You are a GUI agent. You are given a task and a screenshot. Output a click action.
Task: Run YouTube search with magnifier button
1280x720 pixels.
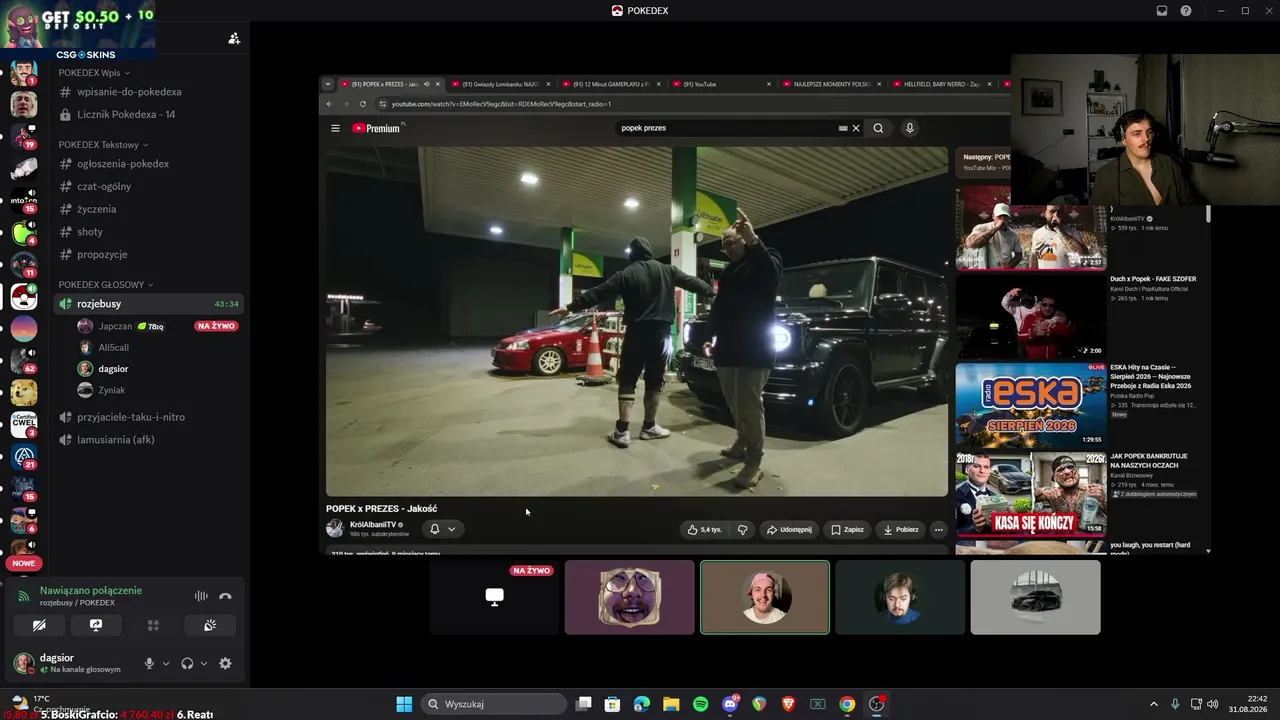coord(878,128)
